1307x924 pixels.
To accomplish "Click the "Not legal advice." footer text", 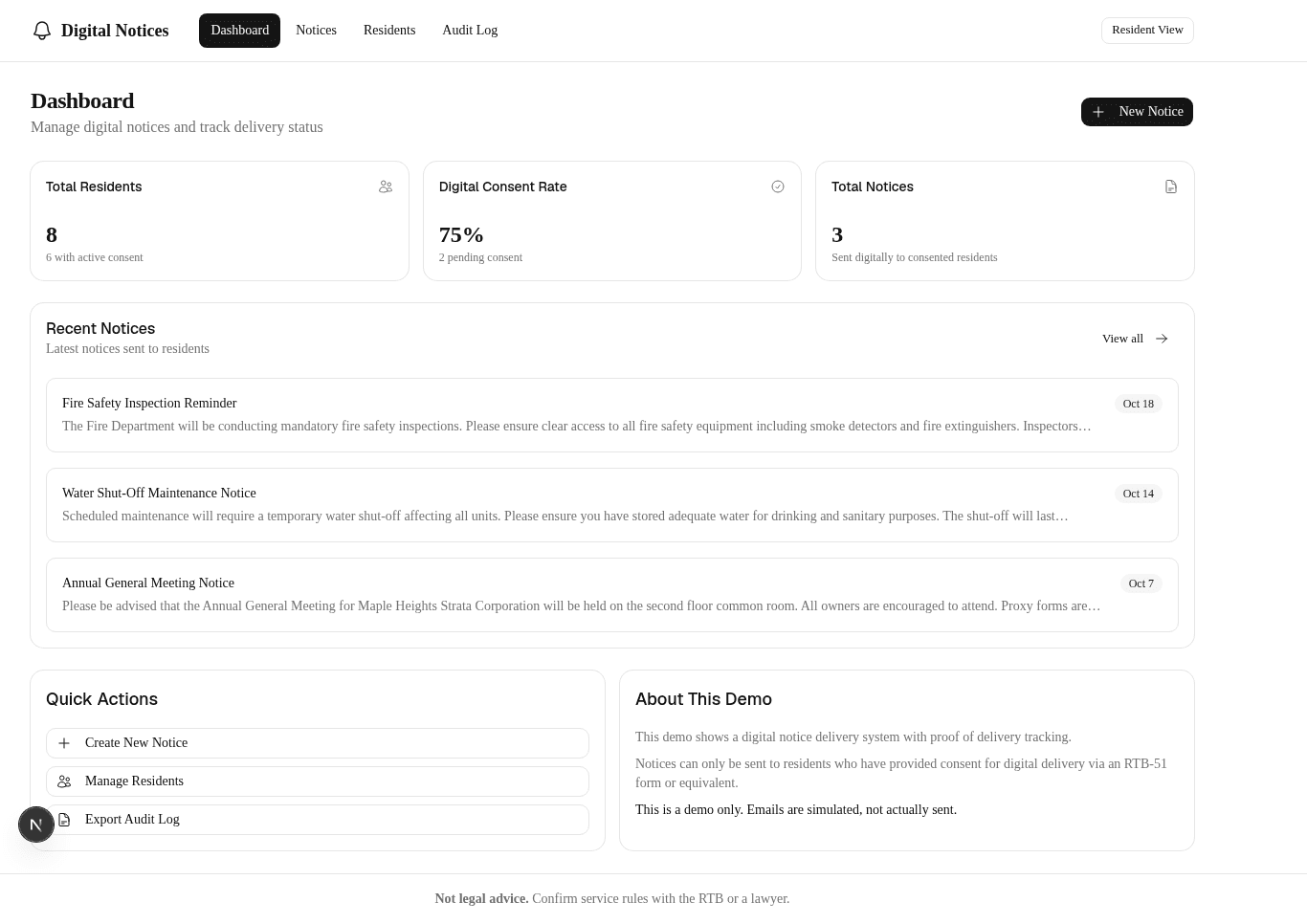I will [481, 899].
